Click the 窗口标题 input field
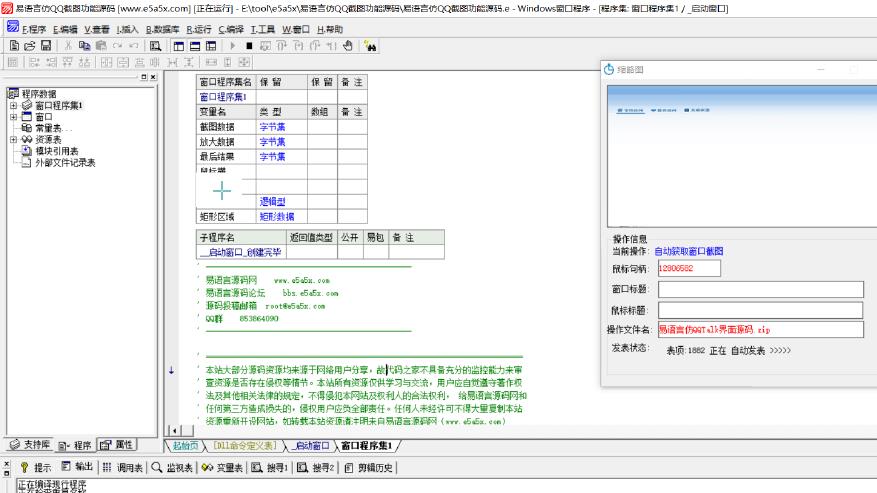Viewport: 877px width, 493px height. (x=761, y=289)
